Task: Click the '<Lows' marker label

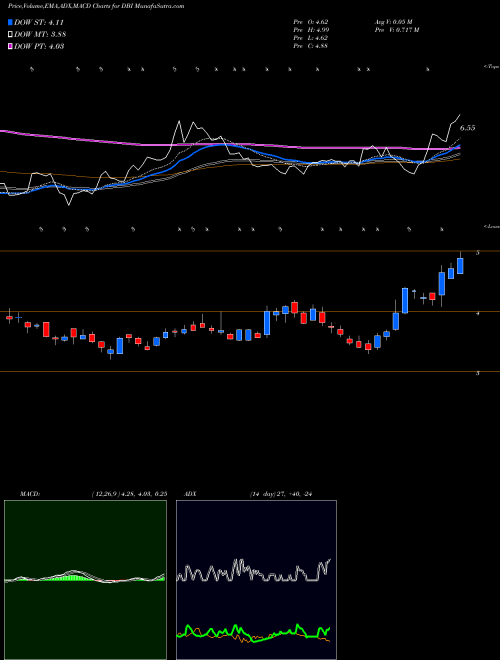Action: [x=492, y=226]
